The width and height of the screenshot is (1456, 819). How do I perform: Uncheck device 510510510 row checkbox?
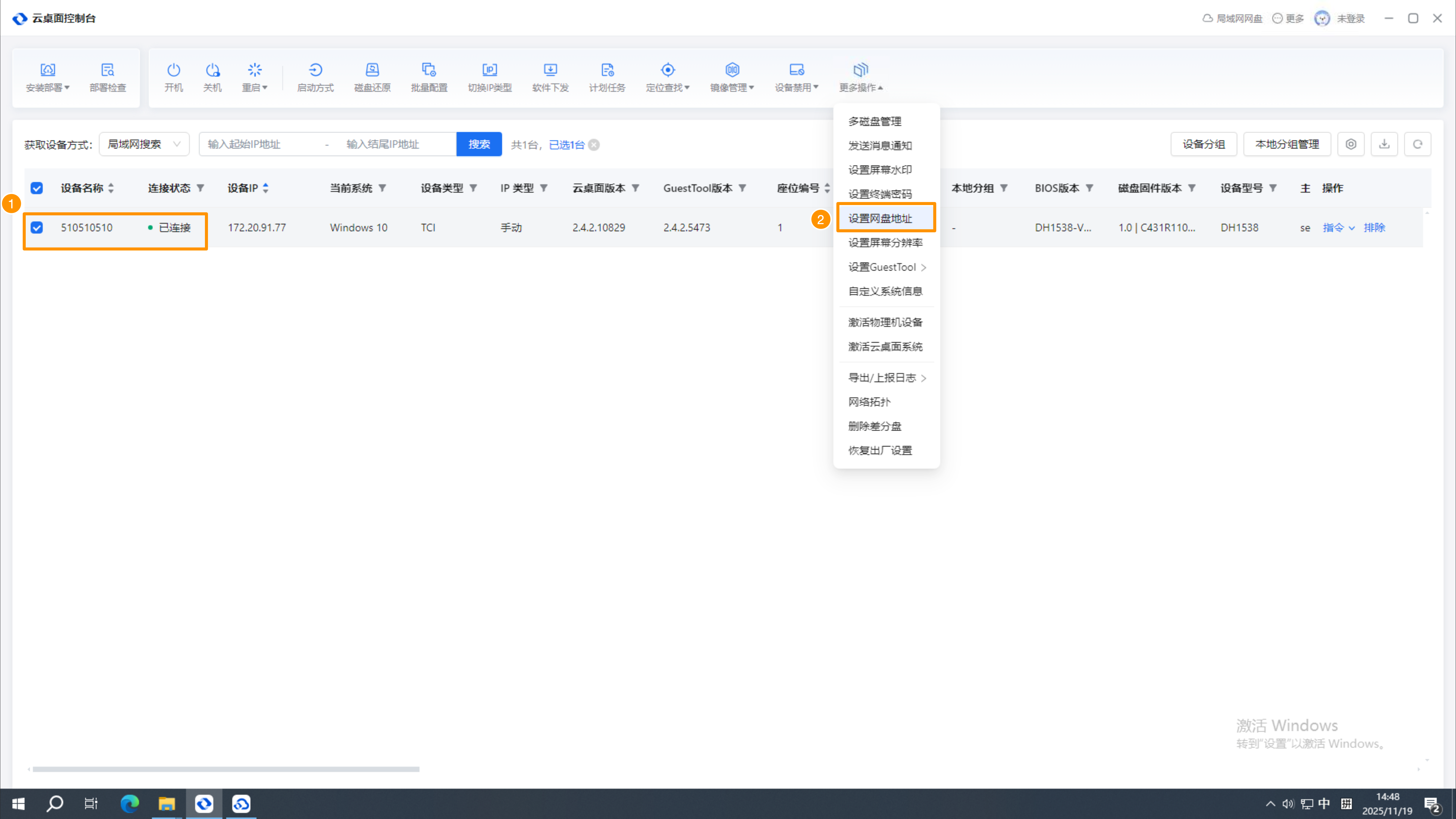coord(37,227)
